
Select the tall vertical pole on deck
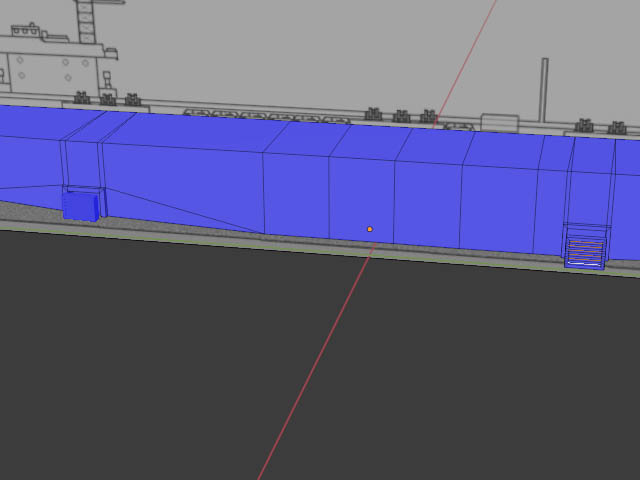(544, 90)
